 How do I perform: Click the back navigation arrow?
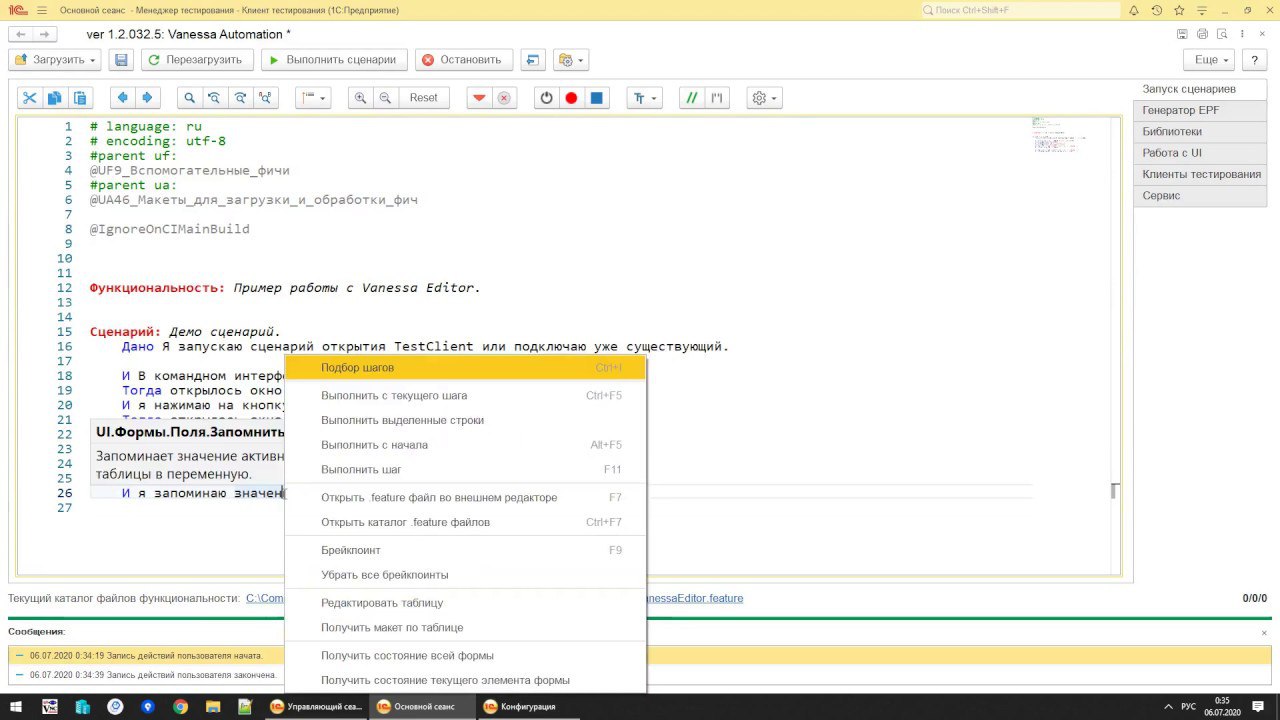(x=20, y=35)
